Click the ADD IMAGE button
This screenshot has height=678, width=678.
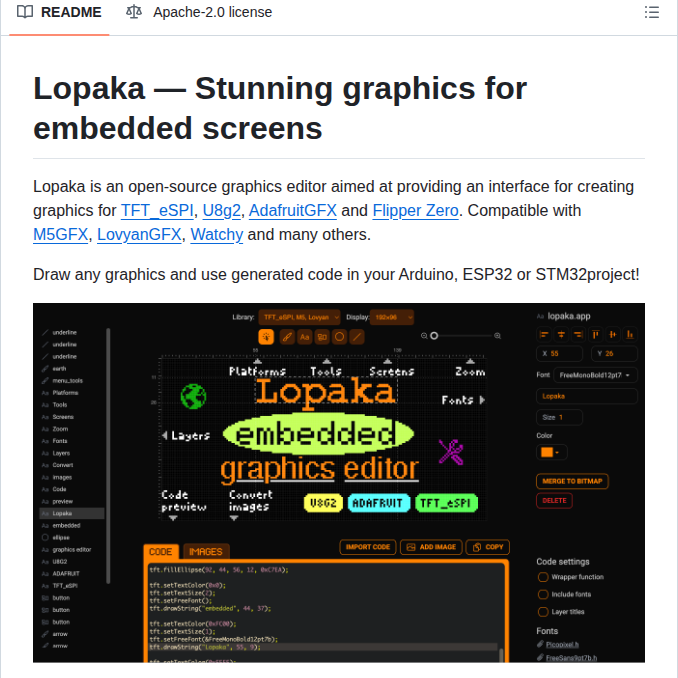(432, 547)
